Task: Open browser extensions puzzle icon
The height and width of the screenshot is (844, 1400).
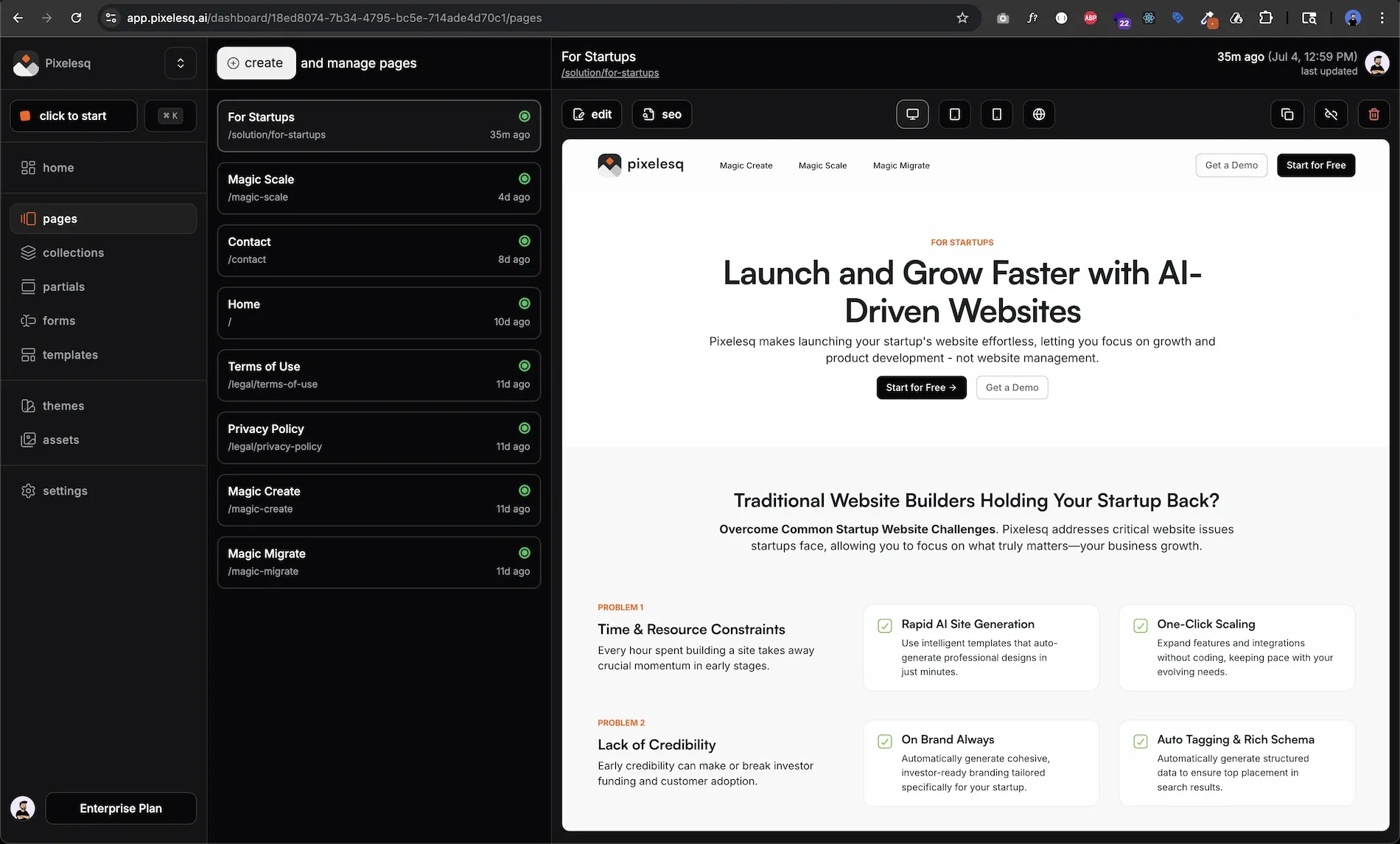Action: [1266, 18]
